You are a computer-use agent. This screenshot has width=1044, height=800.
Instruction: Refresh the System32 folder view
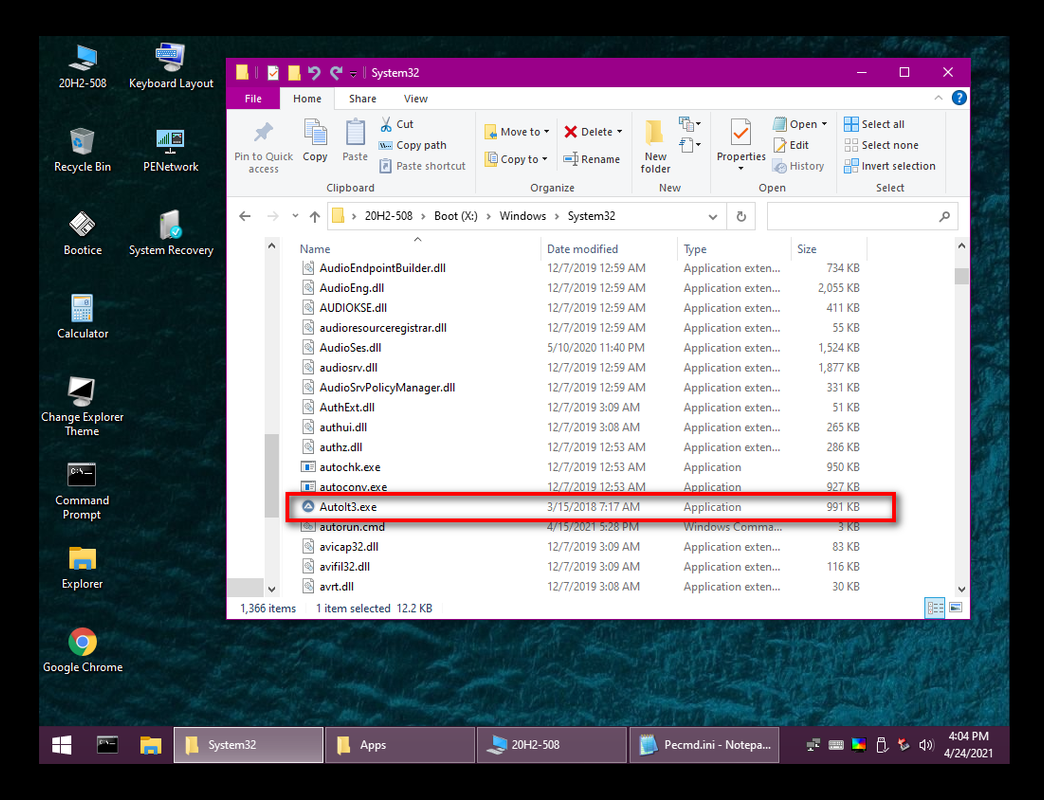tap(741, 216)
